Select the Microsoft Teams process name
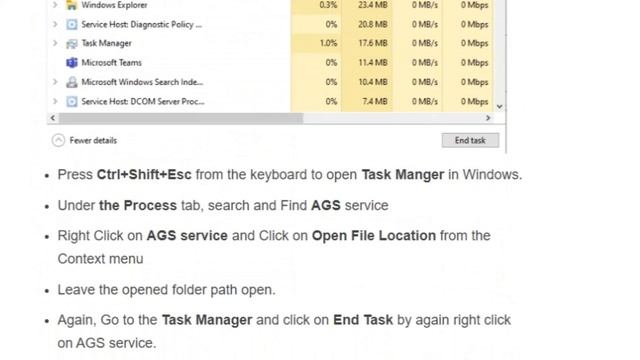The width and height of the screenshot is (640, 360). pyautogui.click(x=111, y=62)
